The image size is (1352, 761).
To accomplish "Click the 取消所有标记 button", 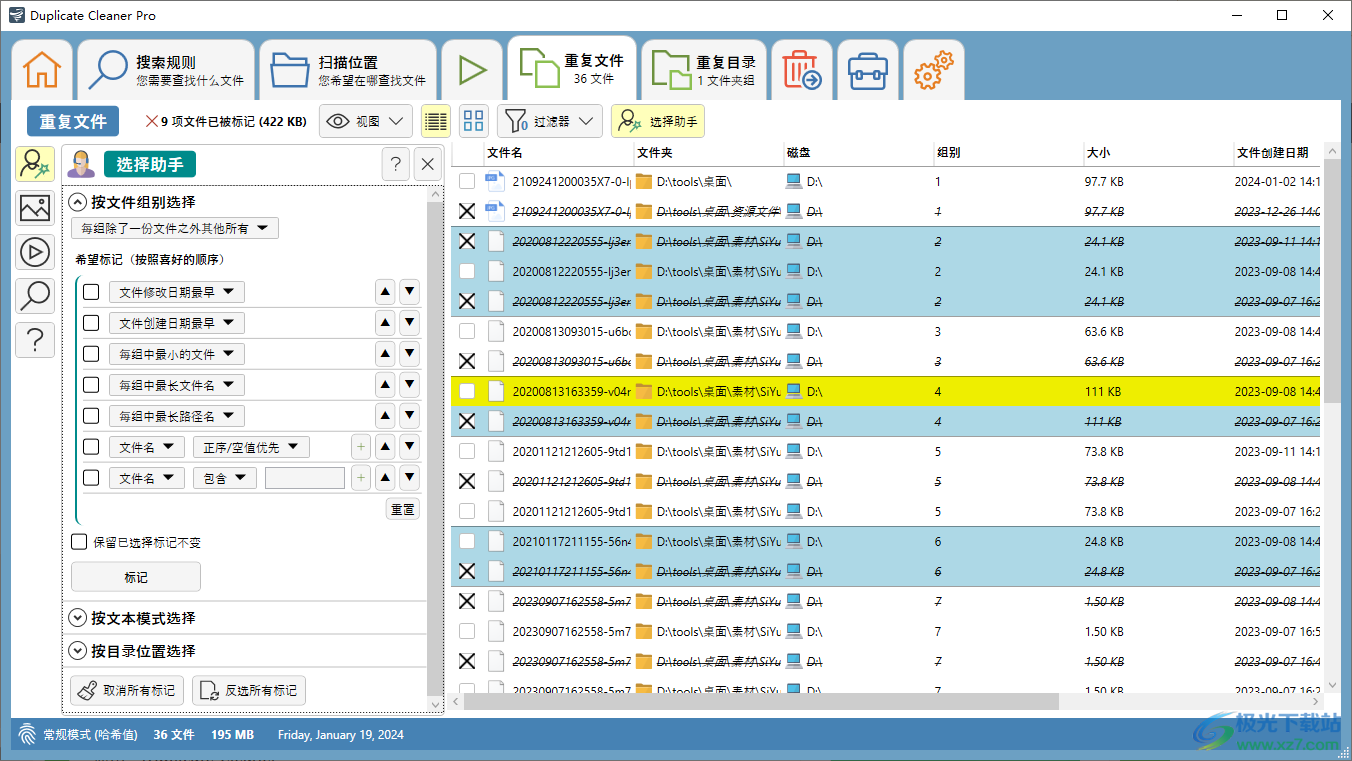I will [127, 690].
